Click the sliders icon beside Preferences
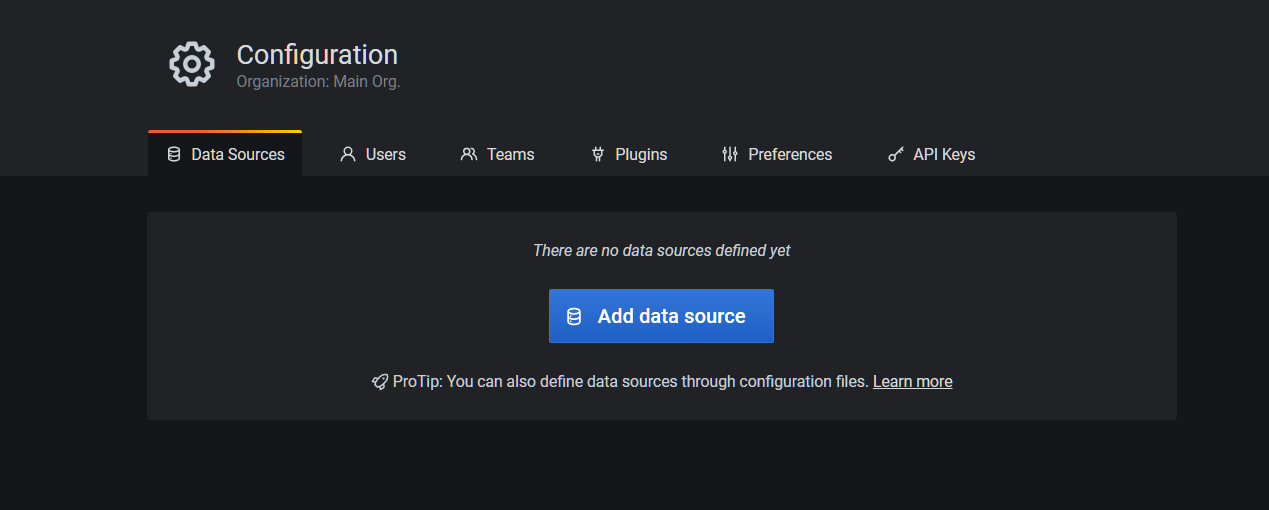 [x=729, y=154]
